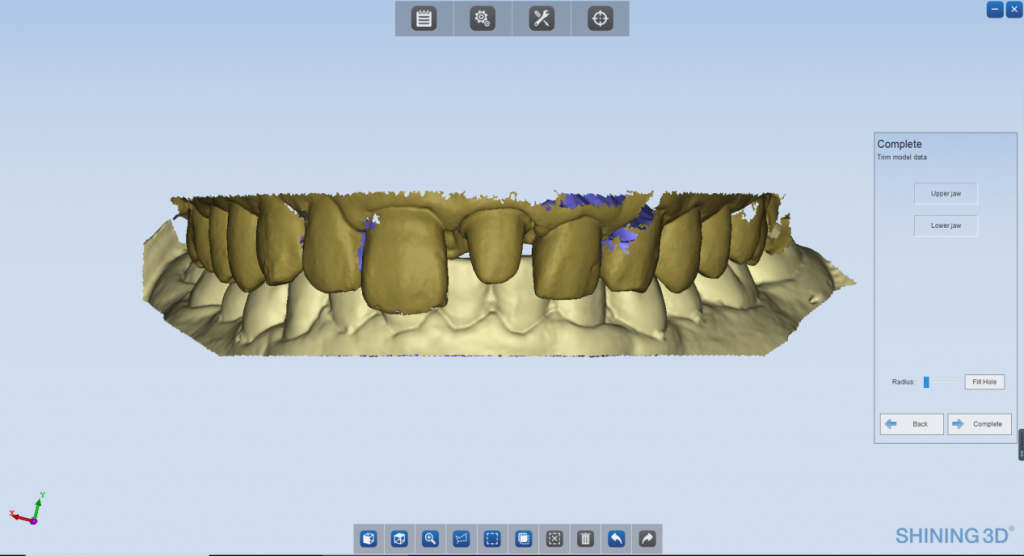Choose the polygon selection tool icon

point(461,538)
